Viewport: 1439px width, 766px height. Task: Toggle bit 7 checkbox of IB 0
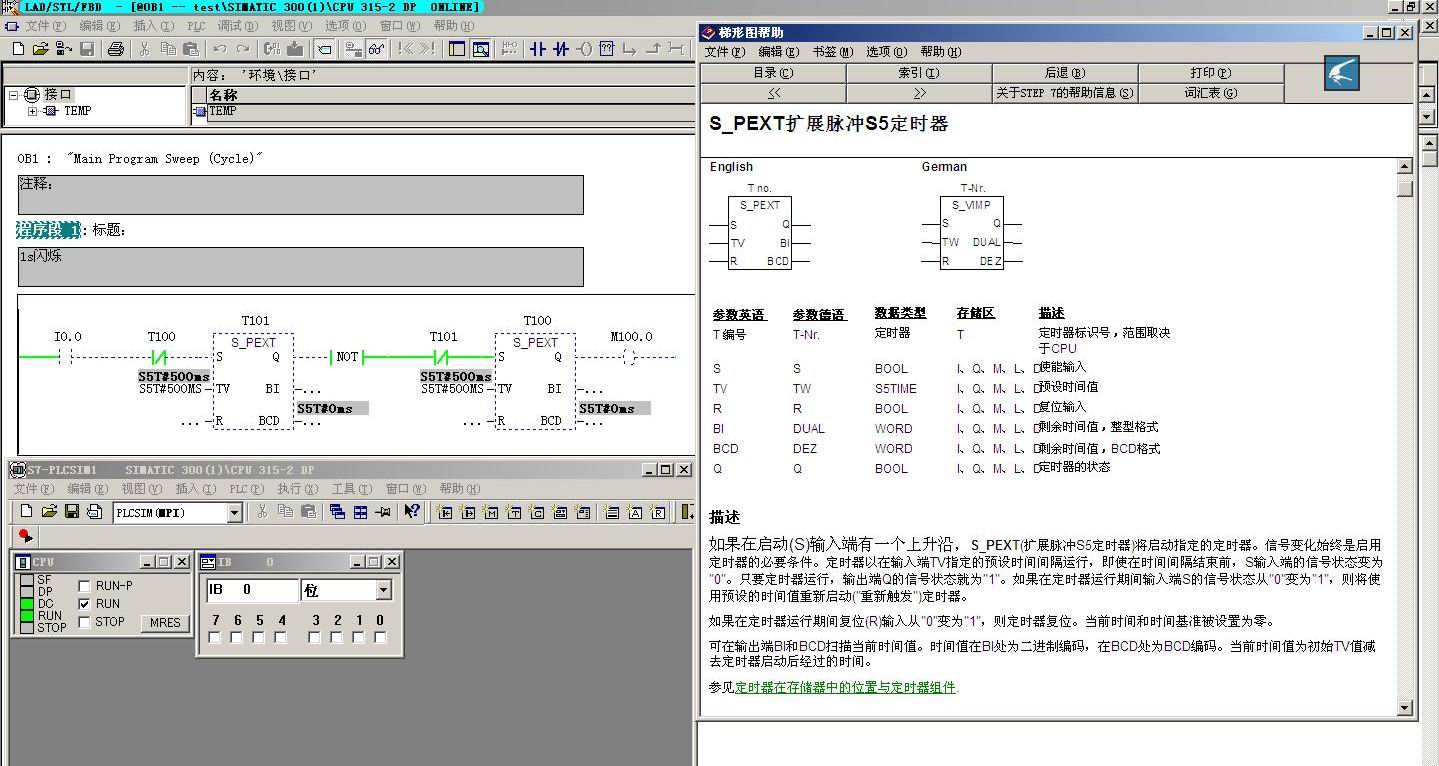click(x=214, y=638)
